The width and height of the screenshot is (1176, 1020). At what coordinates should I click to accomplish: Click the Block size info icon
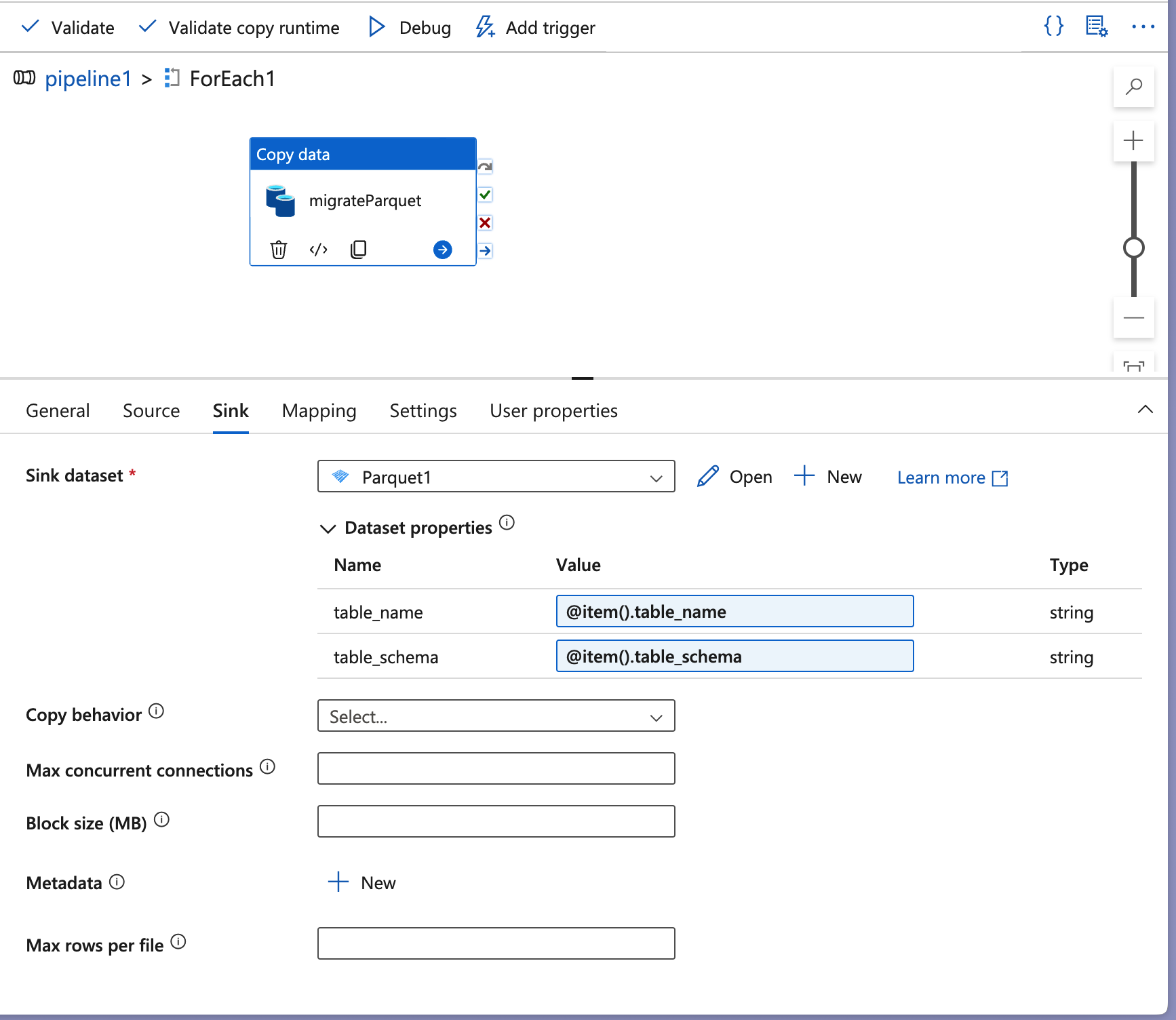pos(161,819)
